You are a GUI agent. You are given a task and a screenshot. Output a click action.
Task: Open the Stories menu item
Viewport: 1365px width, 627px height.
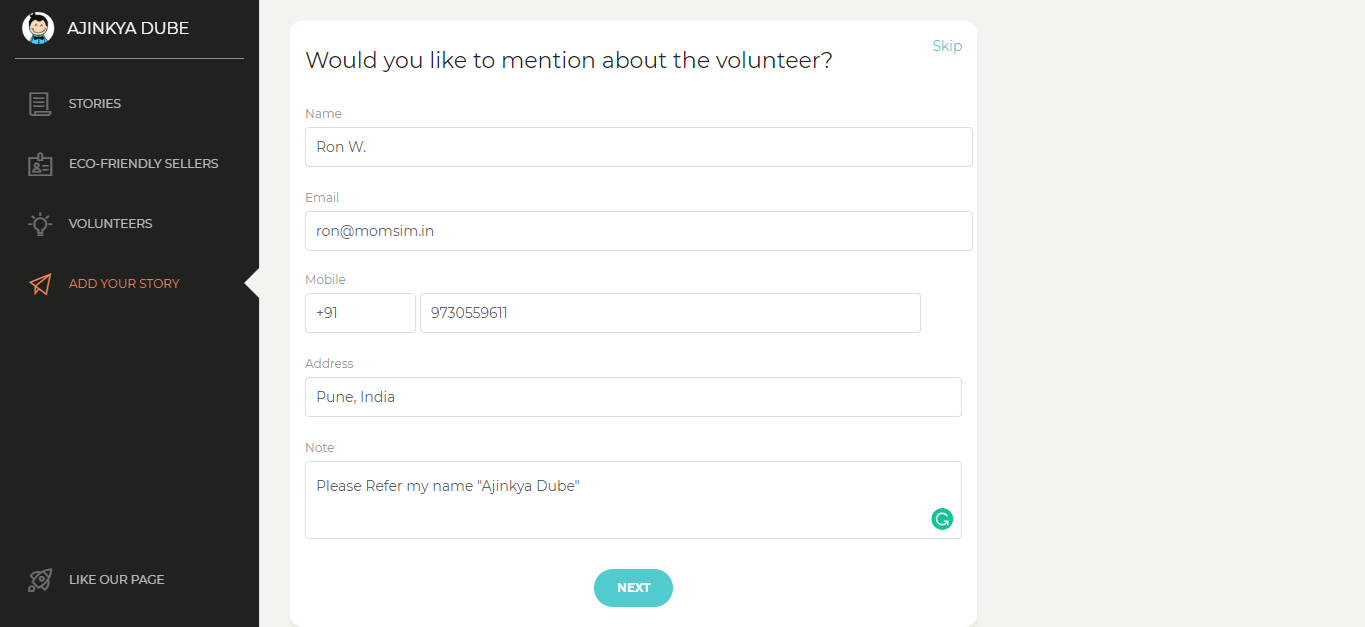tap(95, 104)
